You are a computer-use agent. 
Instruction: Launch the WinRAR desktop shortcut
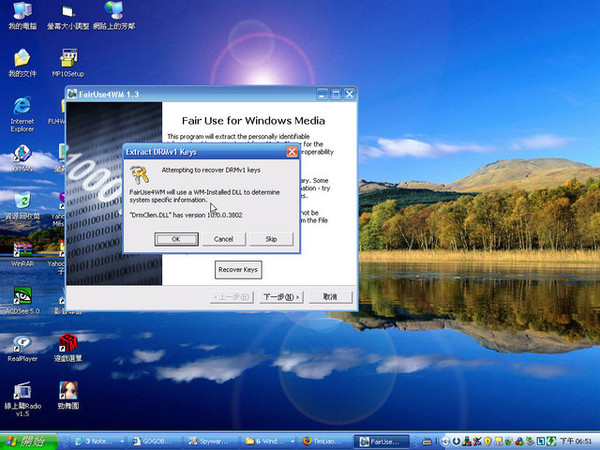pos(22,254)
